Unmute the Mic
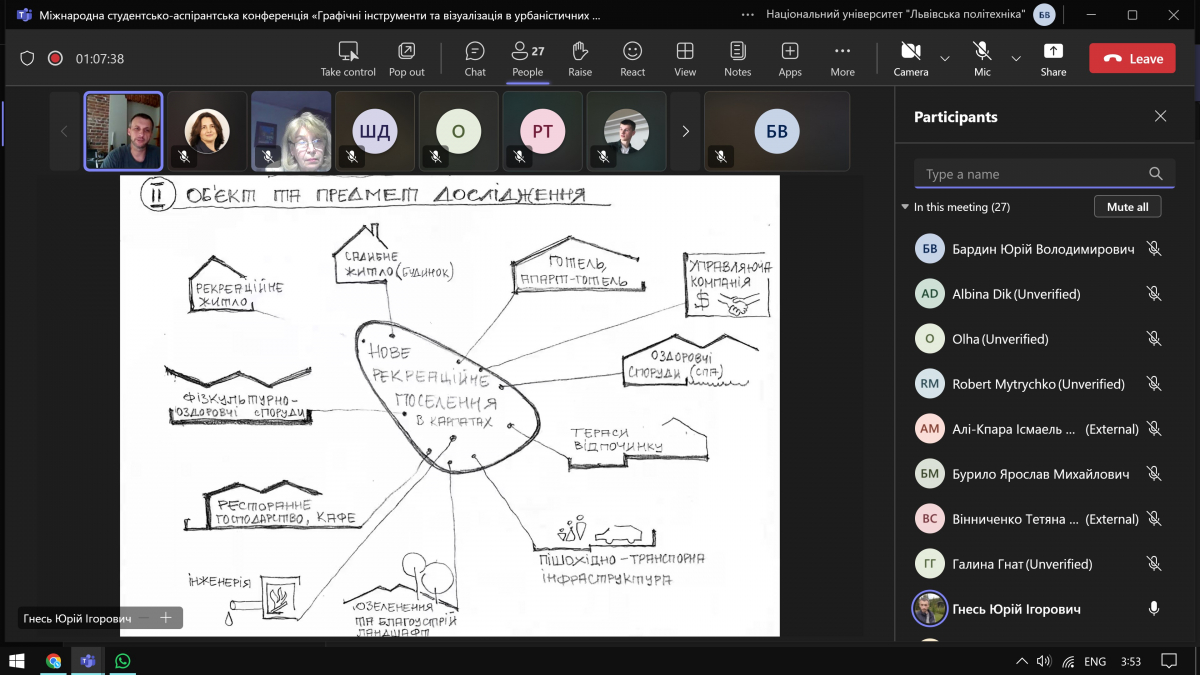 tap(982, 58)
